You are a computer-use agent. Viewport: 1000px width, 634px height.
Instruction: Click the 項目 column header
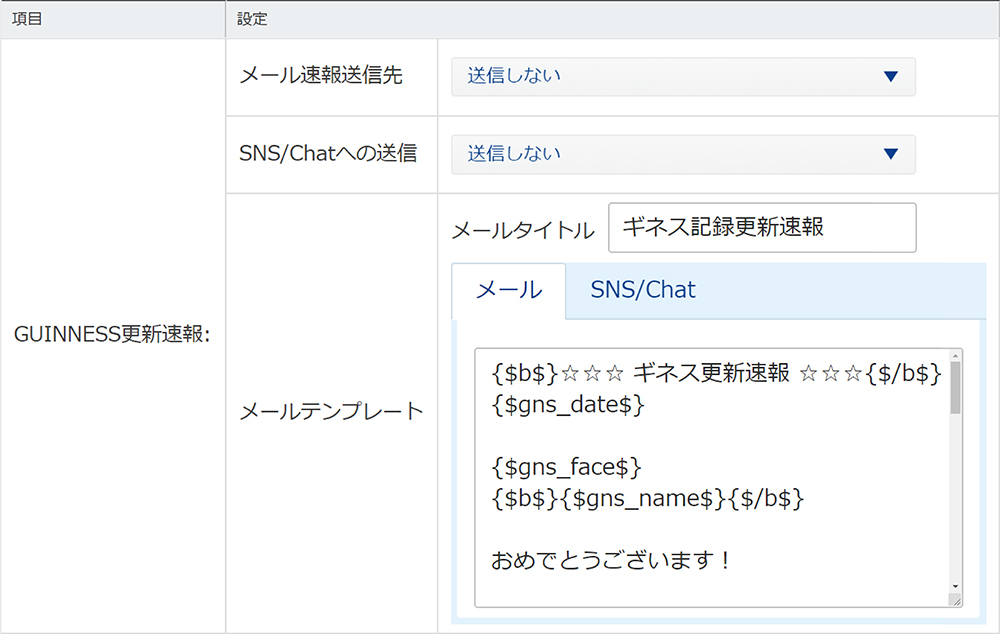(x=27, y=19)
